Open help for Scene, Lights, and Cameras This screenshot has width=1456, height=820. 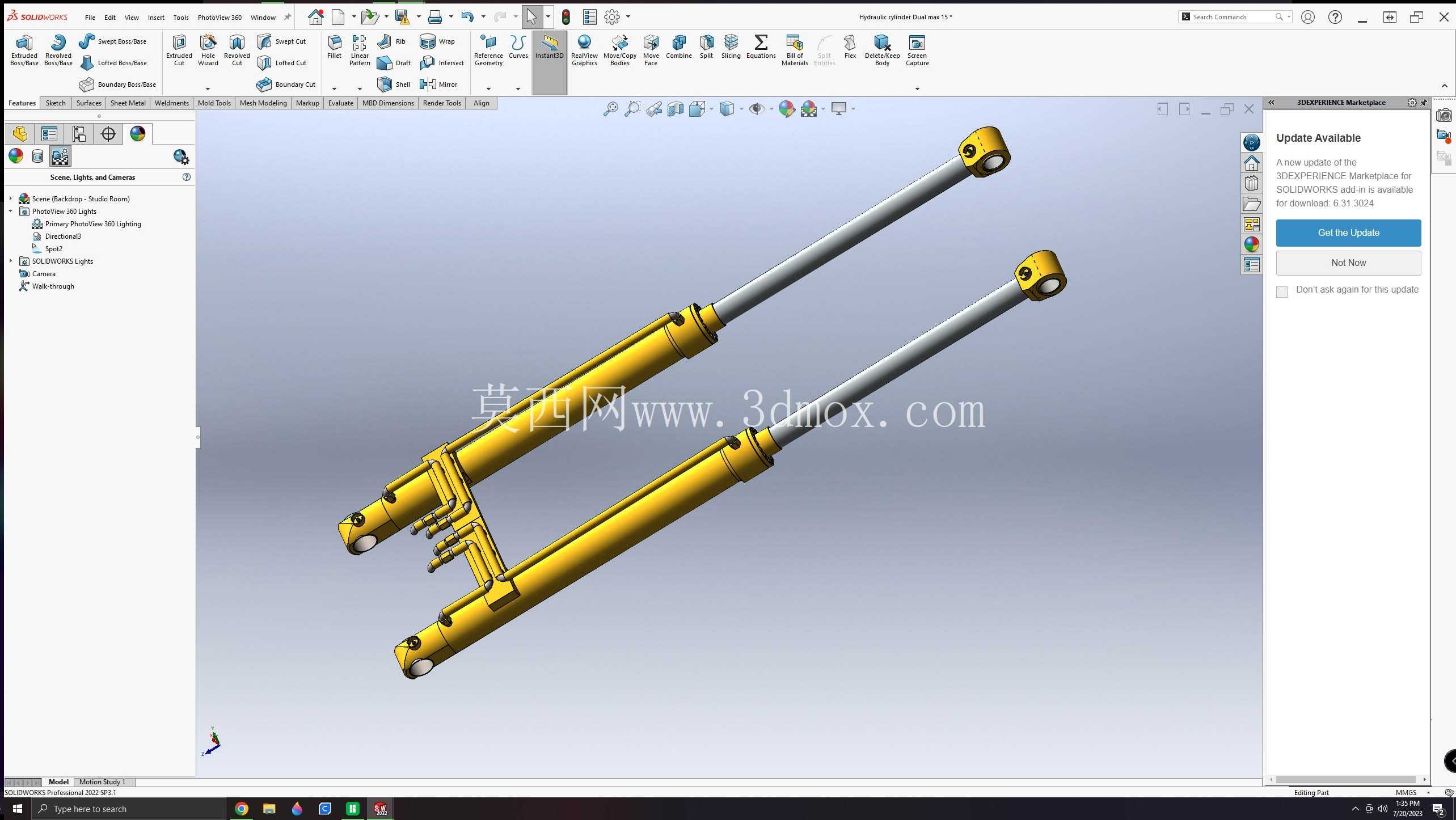[187, 177]
